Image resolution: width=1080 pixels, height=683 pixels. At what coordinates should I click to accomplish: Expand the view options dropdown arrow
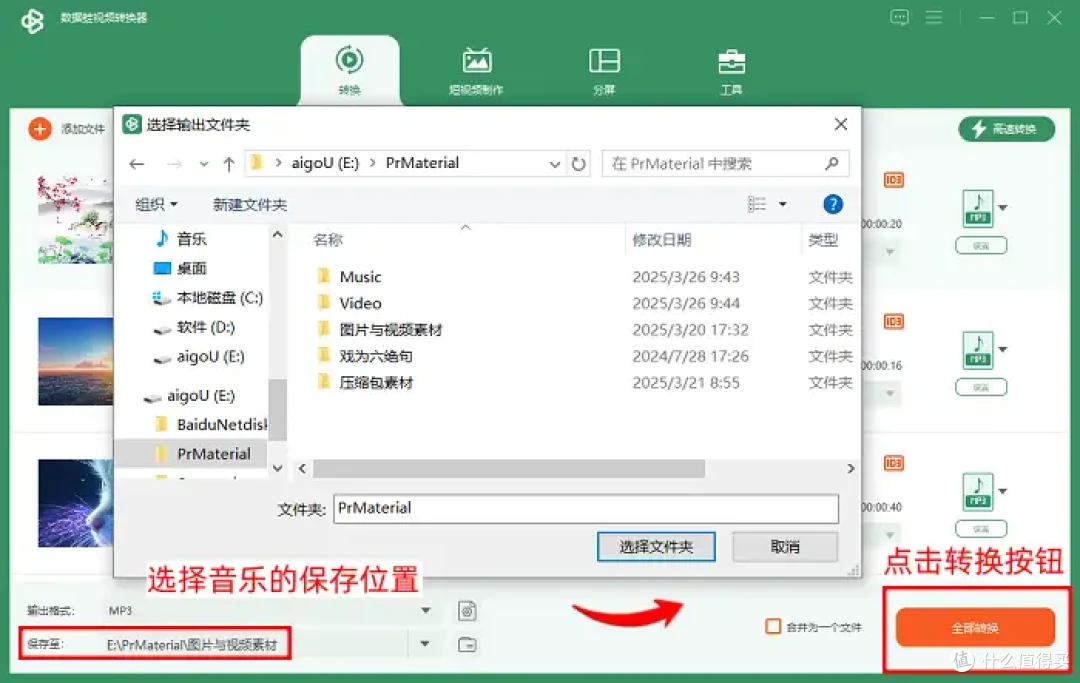[x=782, y=204]
